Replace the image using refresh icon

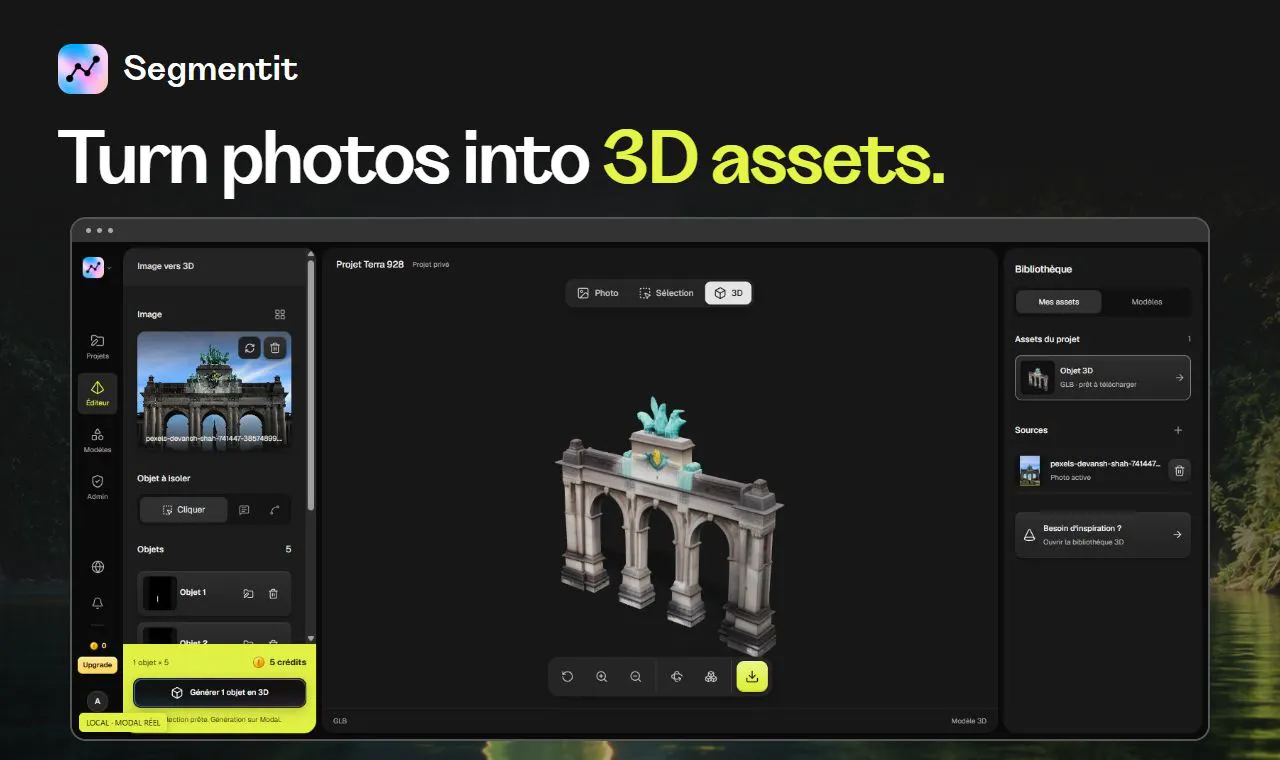pos(250,348)
